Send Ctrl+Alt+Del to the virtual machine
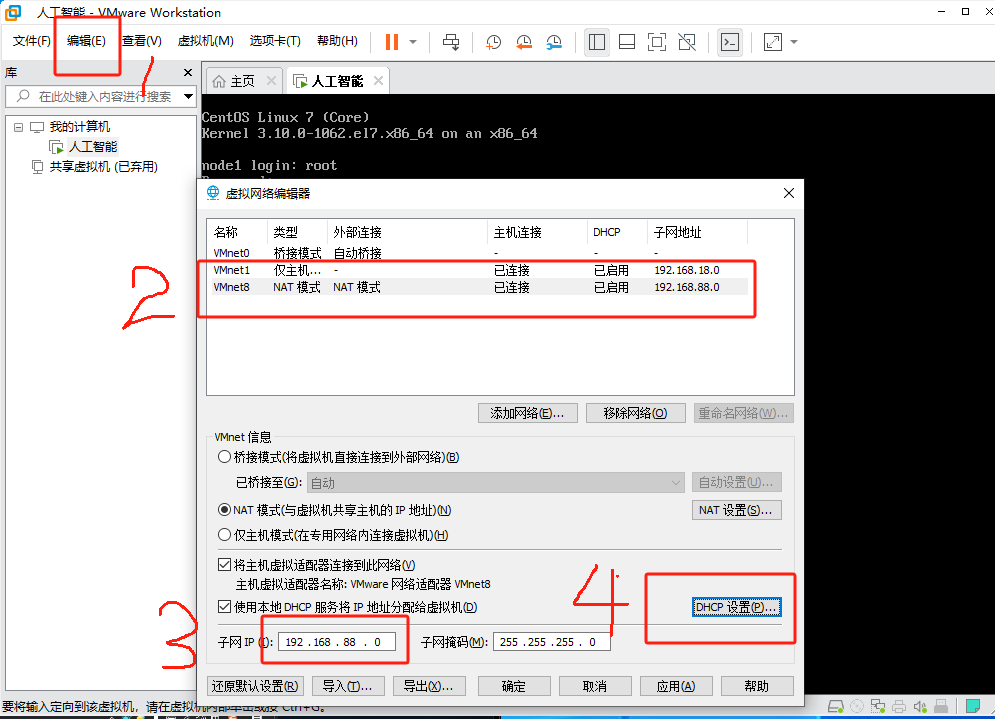The height and width of the screenshot is (719, 995). coord(451,42)
